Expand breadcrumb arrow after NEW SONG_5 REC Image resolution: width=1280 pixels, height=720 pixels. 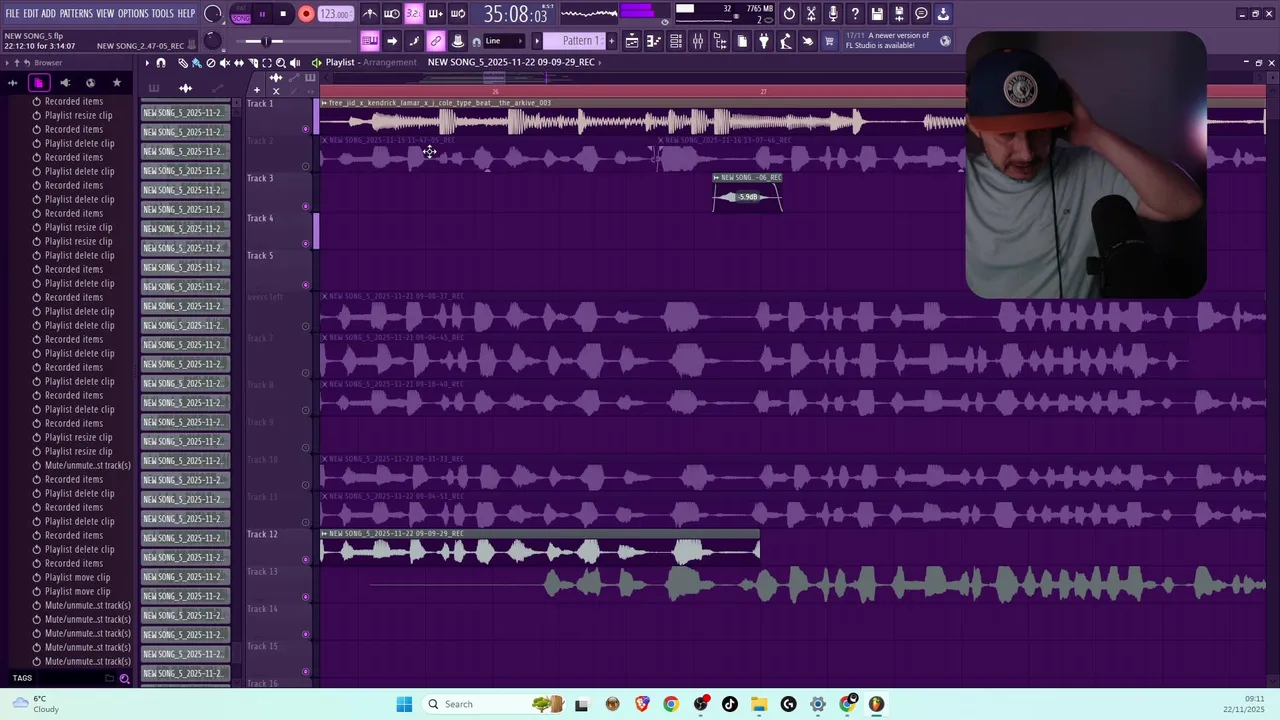pos(599,62)
